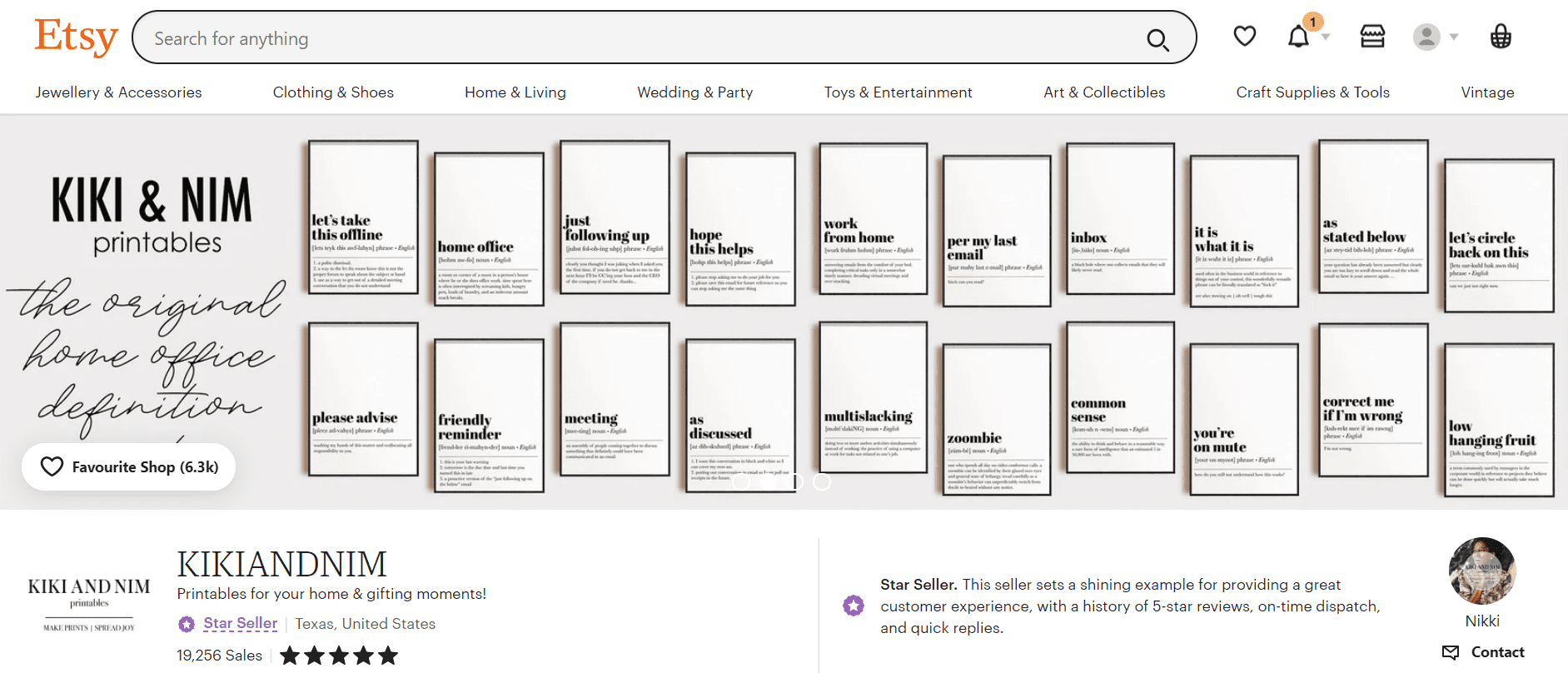
Task: Select the second banner carousel dot
Action: 768,481
